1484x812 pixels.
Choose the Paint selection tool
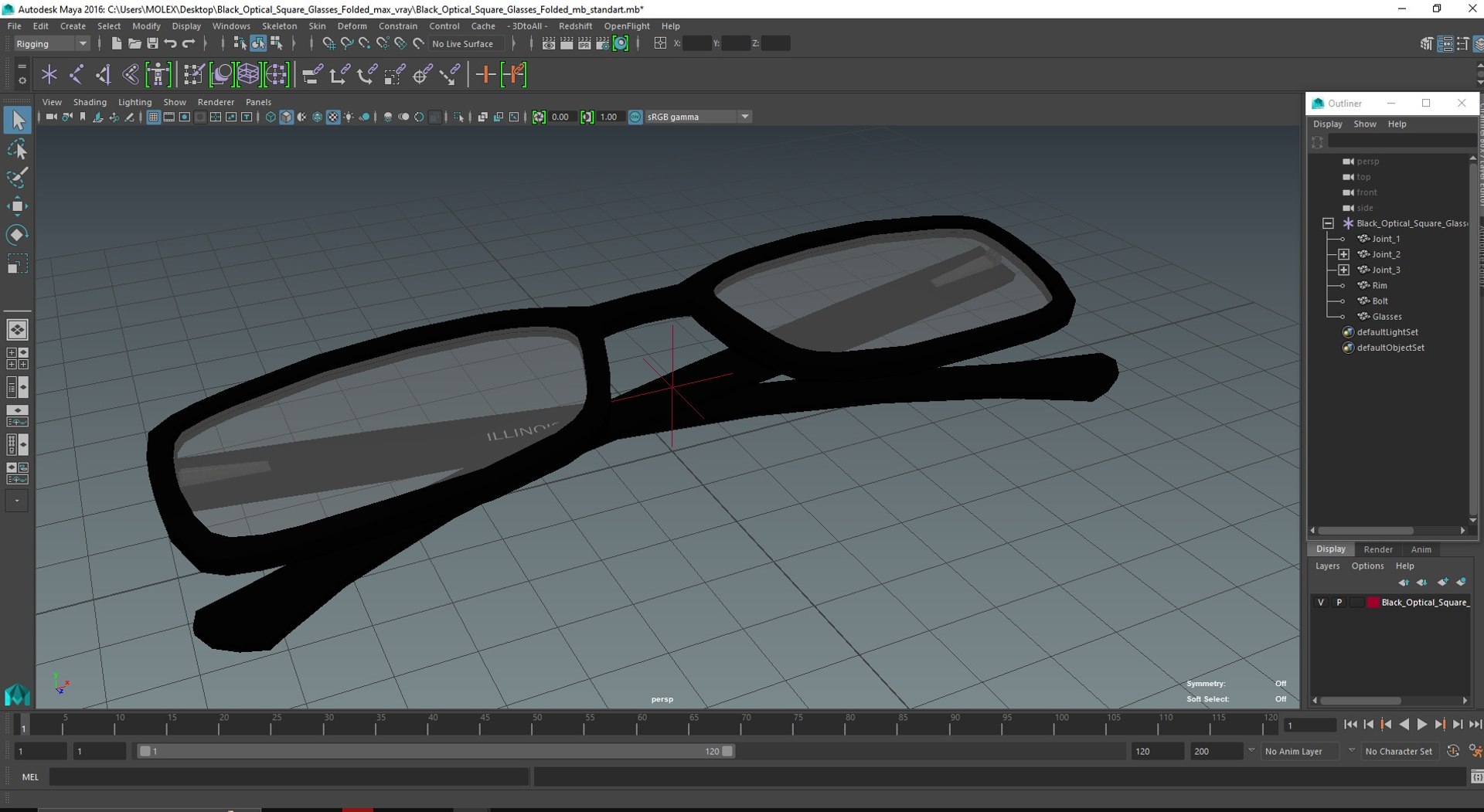click(x=17, y=178)
